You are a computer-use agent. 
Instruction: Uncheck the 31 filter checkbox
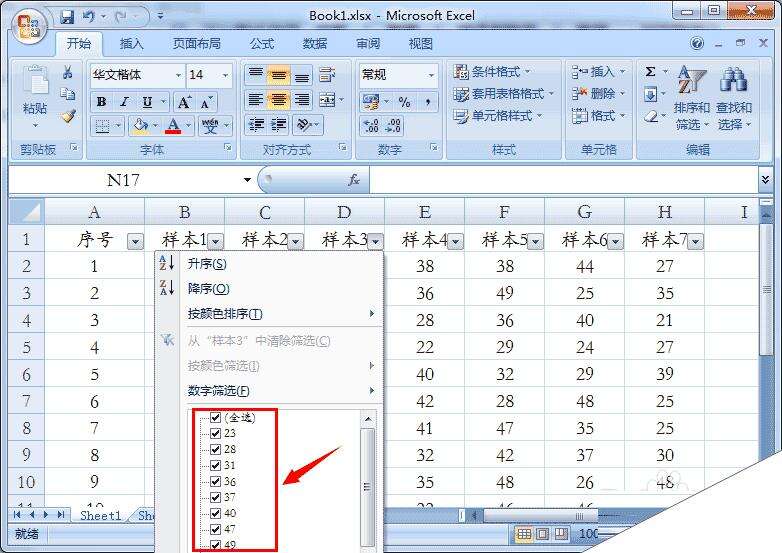(x=215, y=465)
